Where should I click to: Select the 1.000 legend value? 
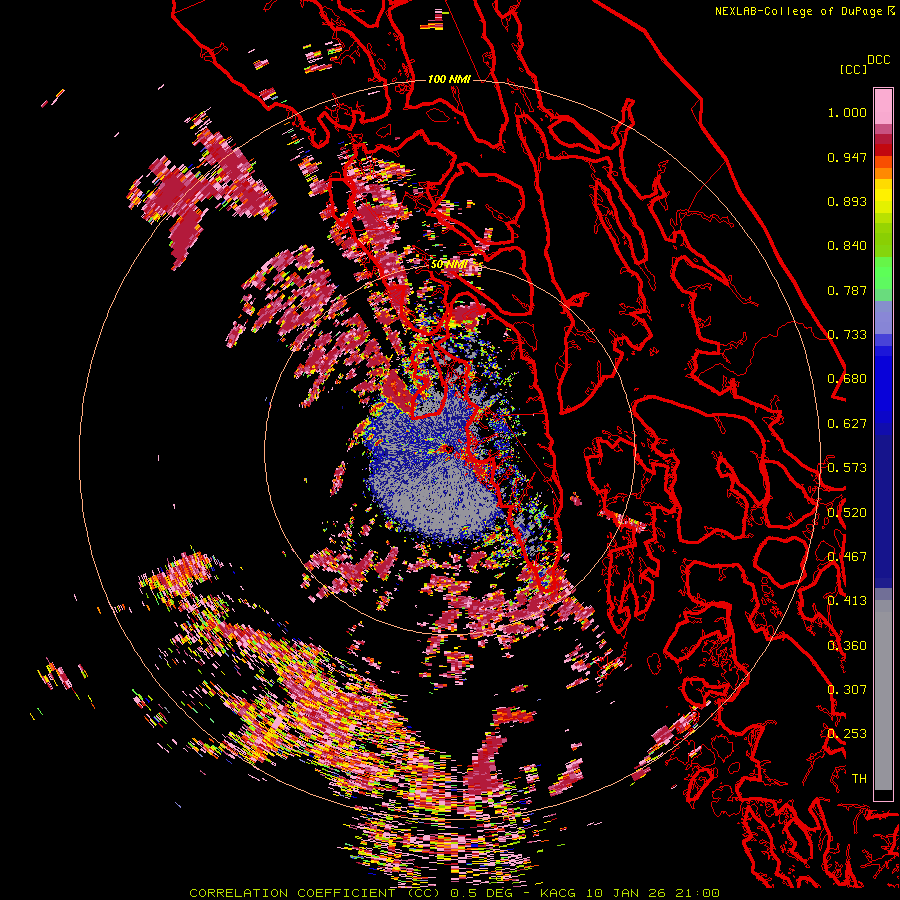coord(847,112)
